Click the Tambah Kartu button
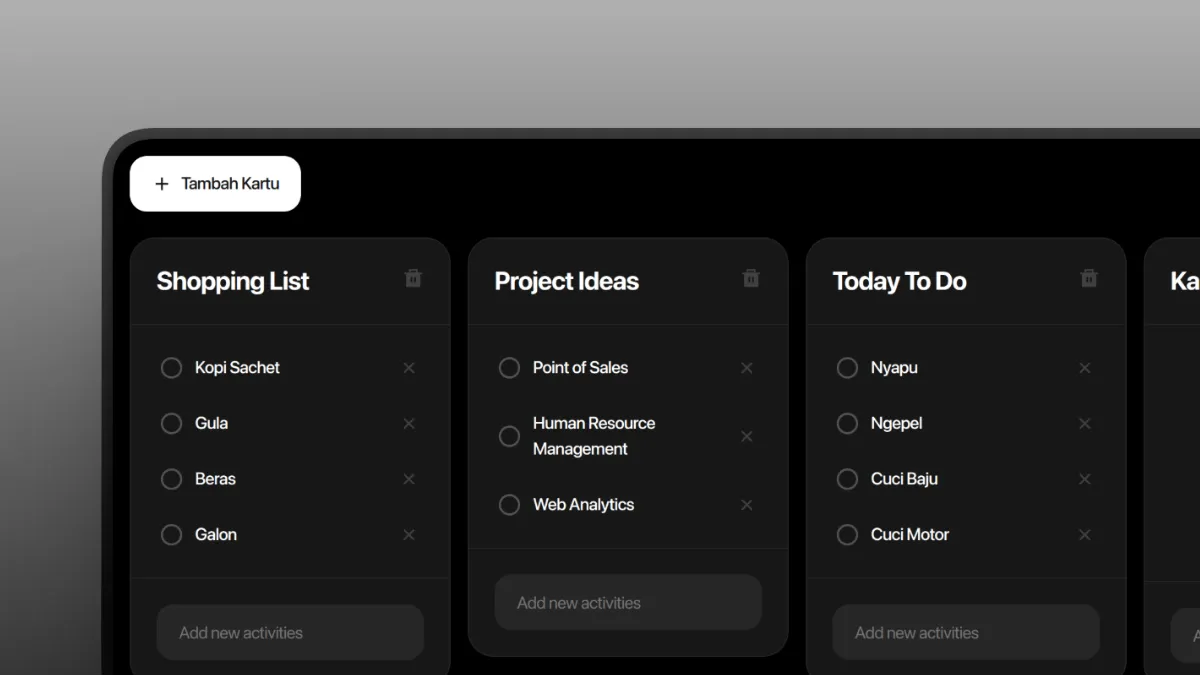Screen dimensions: 1200x676 [215, 184]
